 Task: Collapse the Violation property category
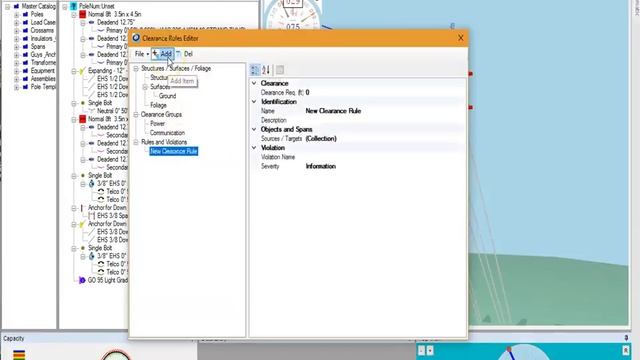click(254, 148)
